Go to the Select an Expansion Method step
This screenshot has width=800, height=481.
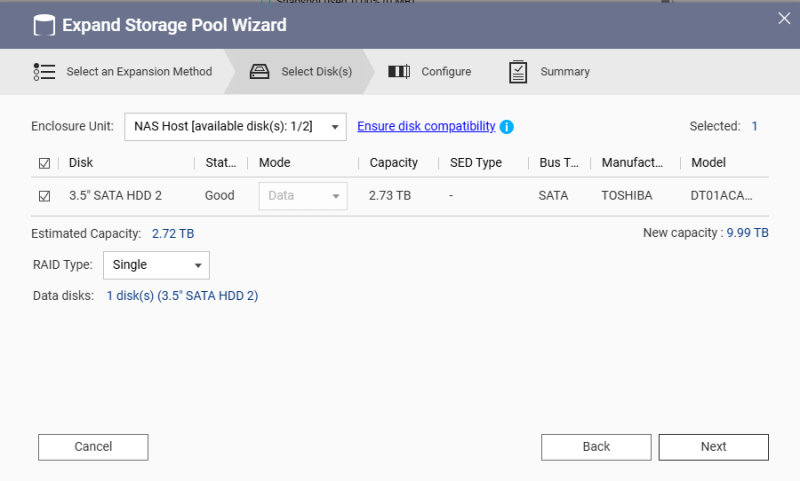(139, 72)
